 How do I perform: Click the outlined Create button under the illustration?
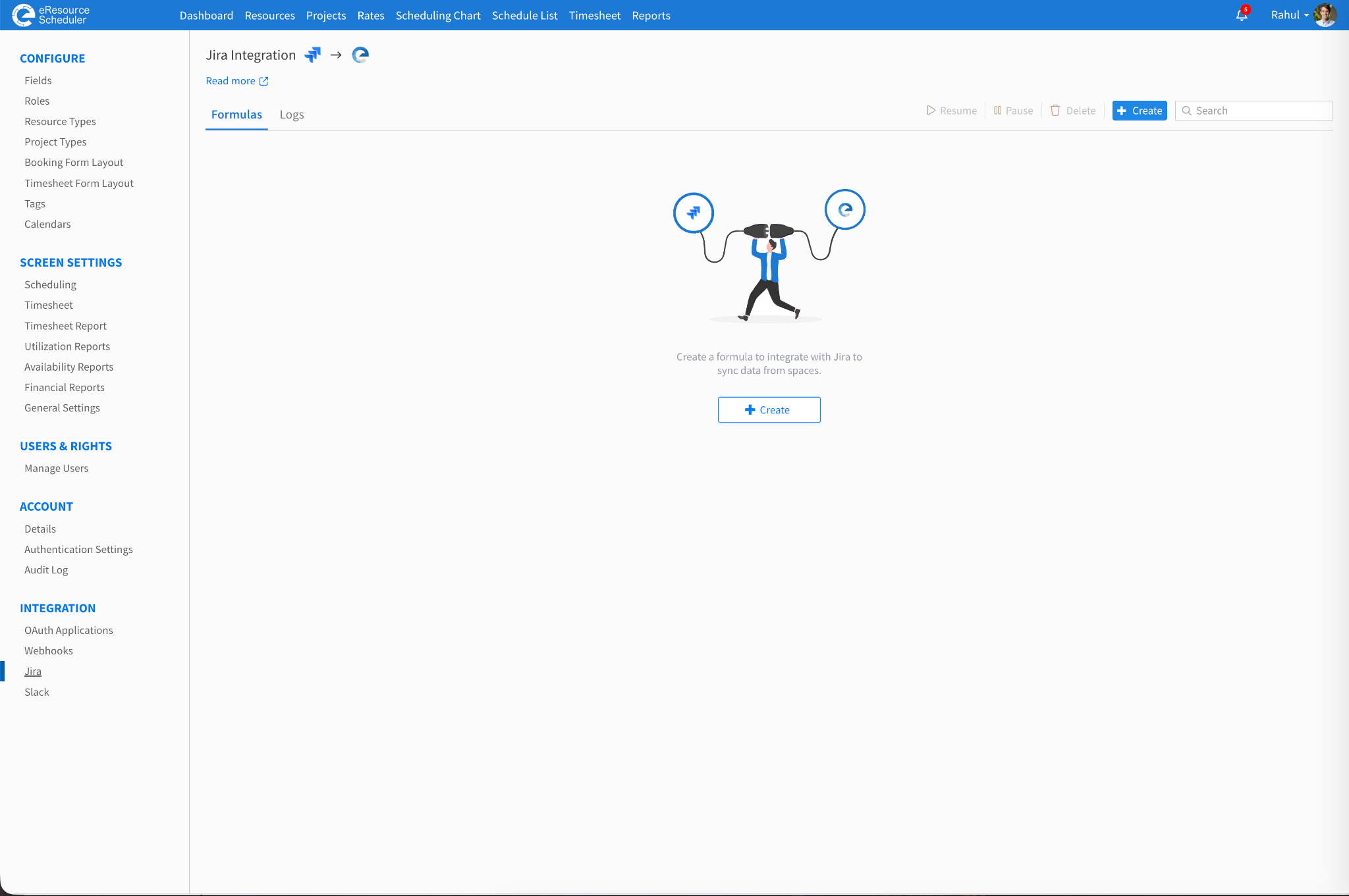[x=769, y=409]
